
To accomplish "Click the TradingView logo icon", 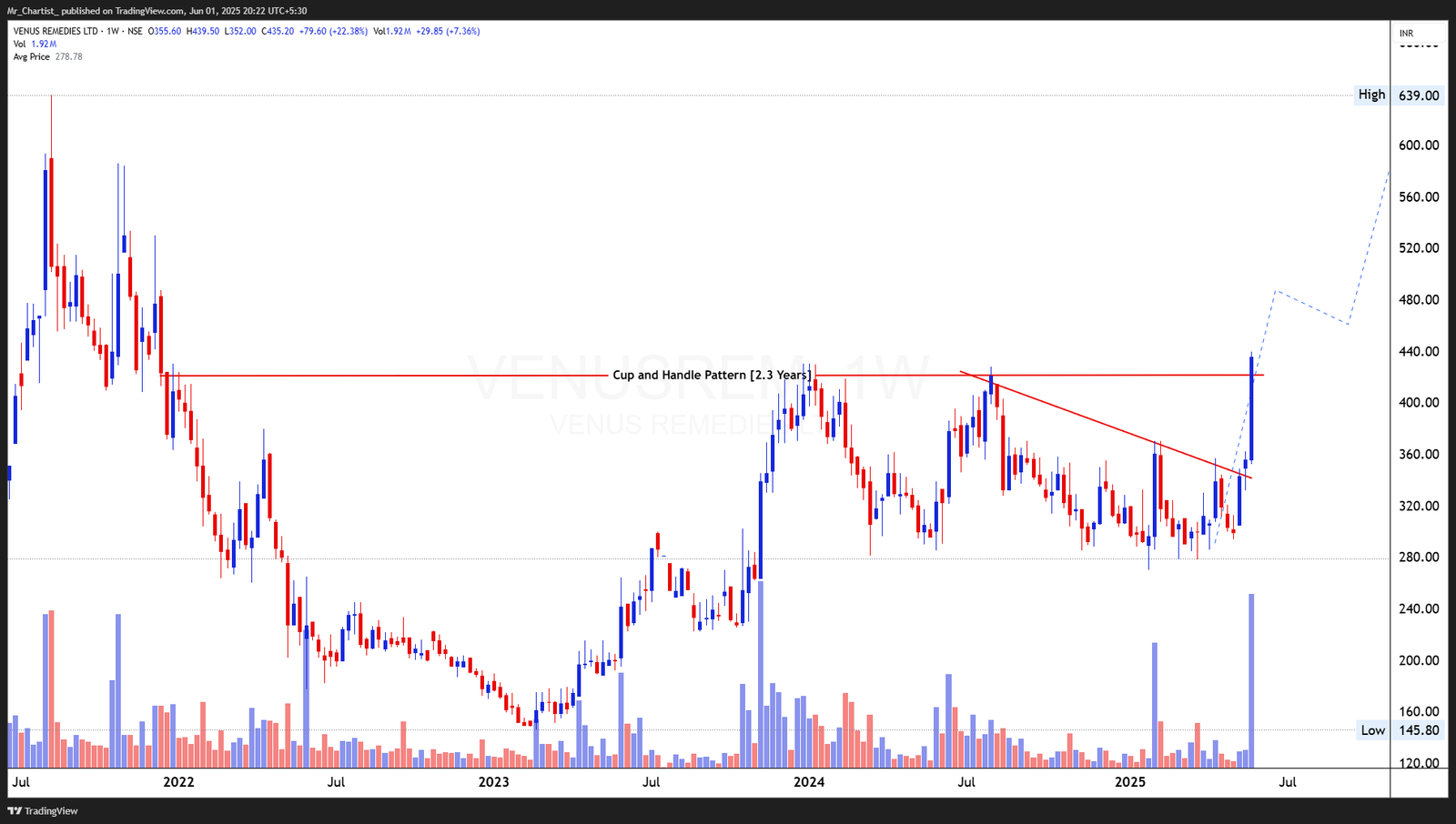I will pyautogui.click(x=16, y=810).
